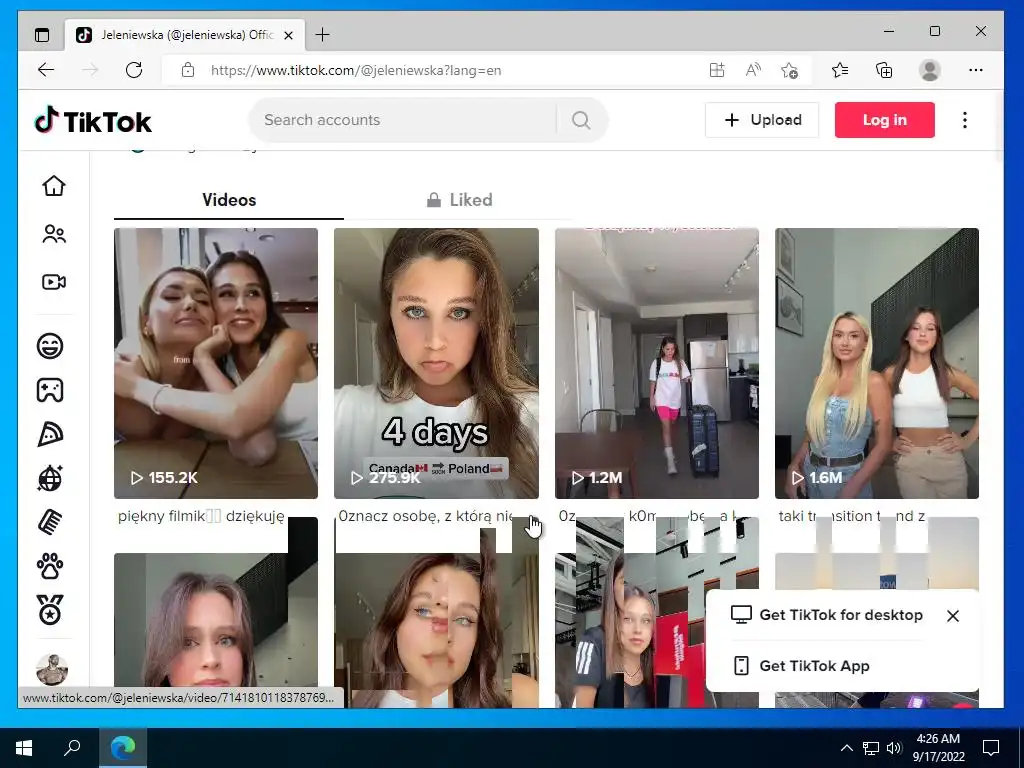The image size is (1024, 768).
Task: Show hidden system tray icons
Action: 846,748
